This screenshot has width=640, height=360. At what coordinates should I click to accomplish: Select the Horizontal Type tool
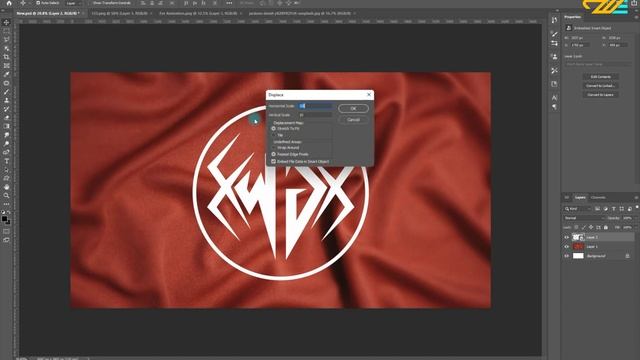(6, 161)
